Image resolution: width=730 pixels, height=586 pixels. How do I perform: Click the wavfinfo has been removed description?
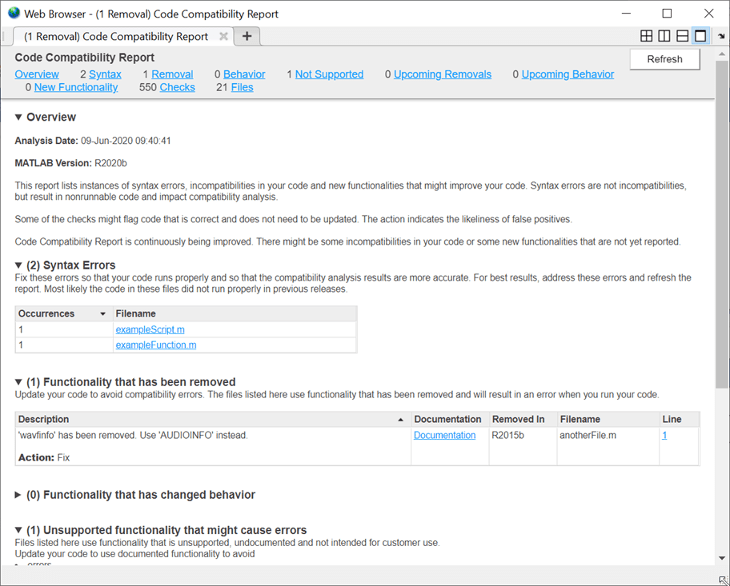(133, 435)
